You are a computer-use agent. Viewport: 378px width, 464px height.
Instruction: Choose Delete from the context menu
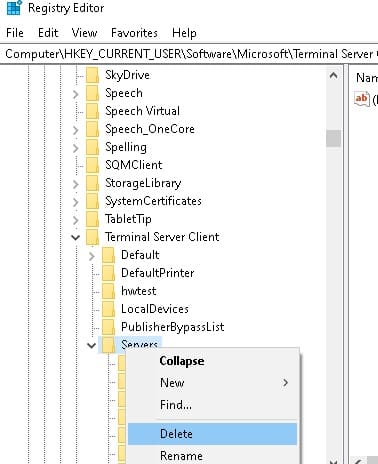[212, 434]
